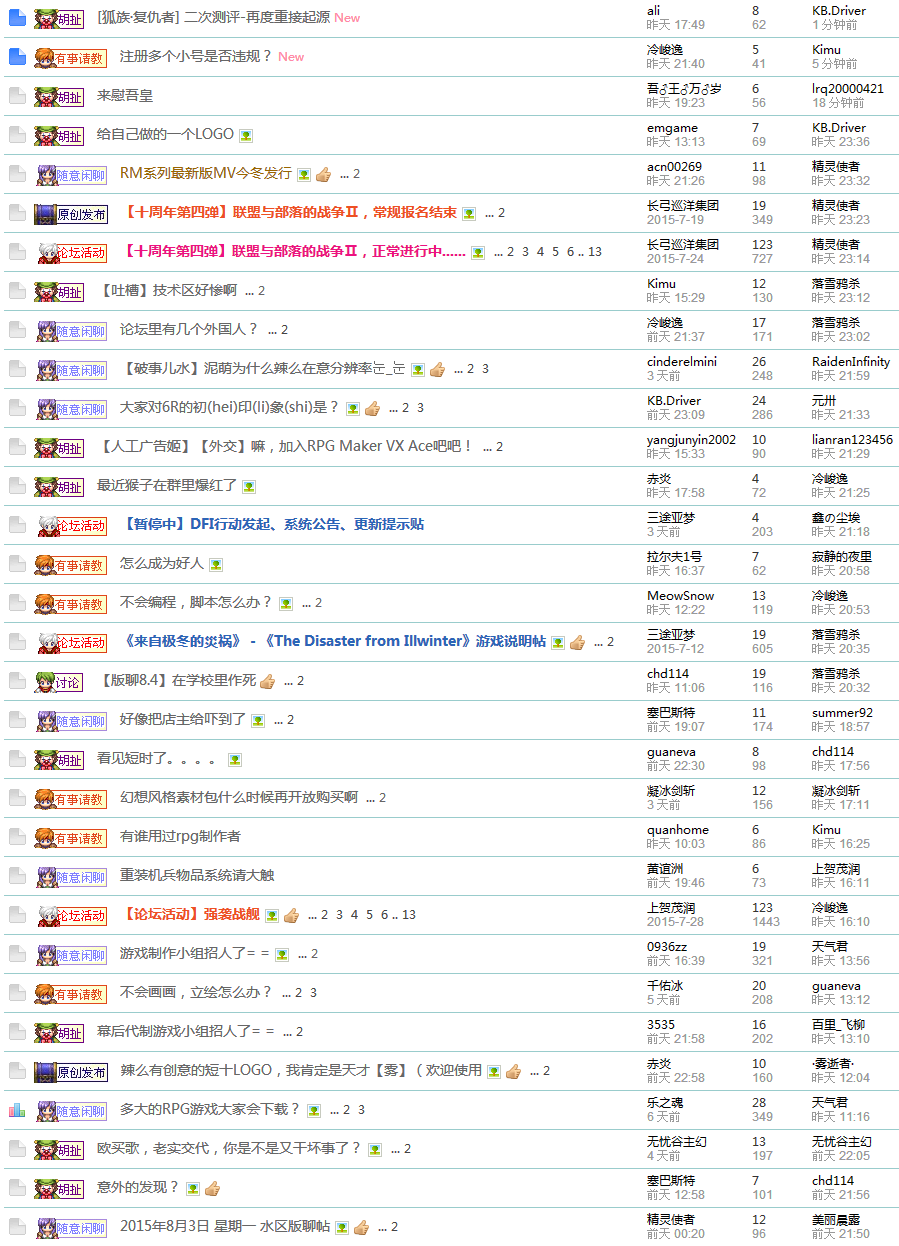View author profile MeowSnow
This screenshot has width=899, height=1246.
pos(681,596)
